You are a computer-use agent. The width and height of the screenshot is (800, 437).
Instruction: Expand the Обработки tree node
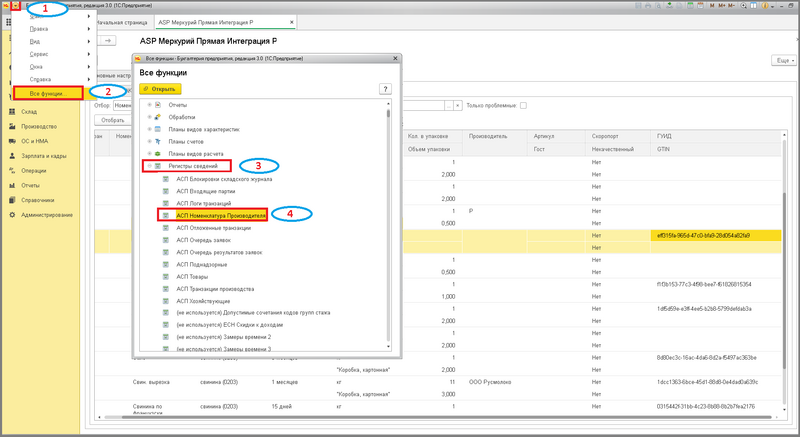point(149,117)
